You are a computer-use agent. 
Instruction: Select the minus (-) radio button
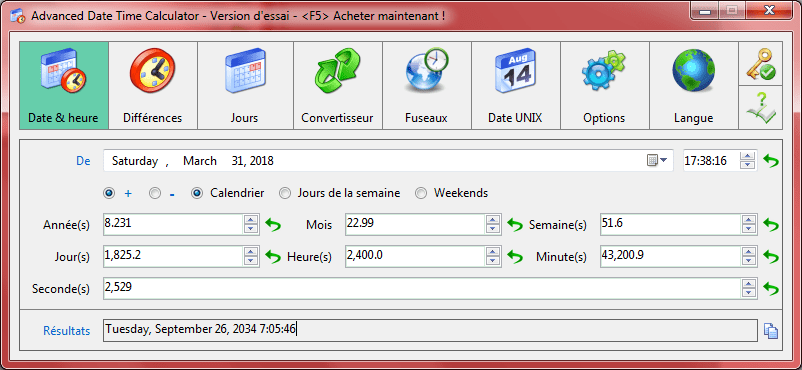click(155, 193)
